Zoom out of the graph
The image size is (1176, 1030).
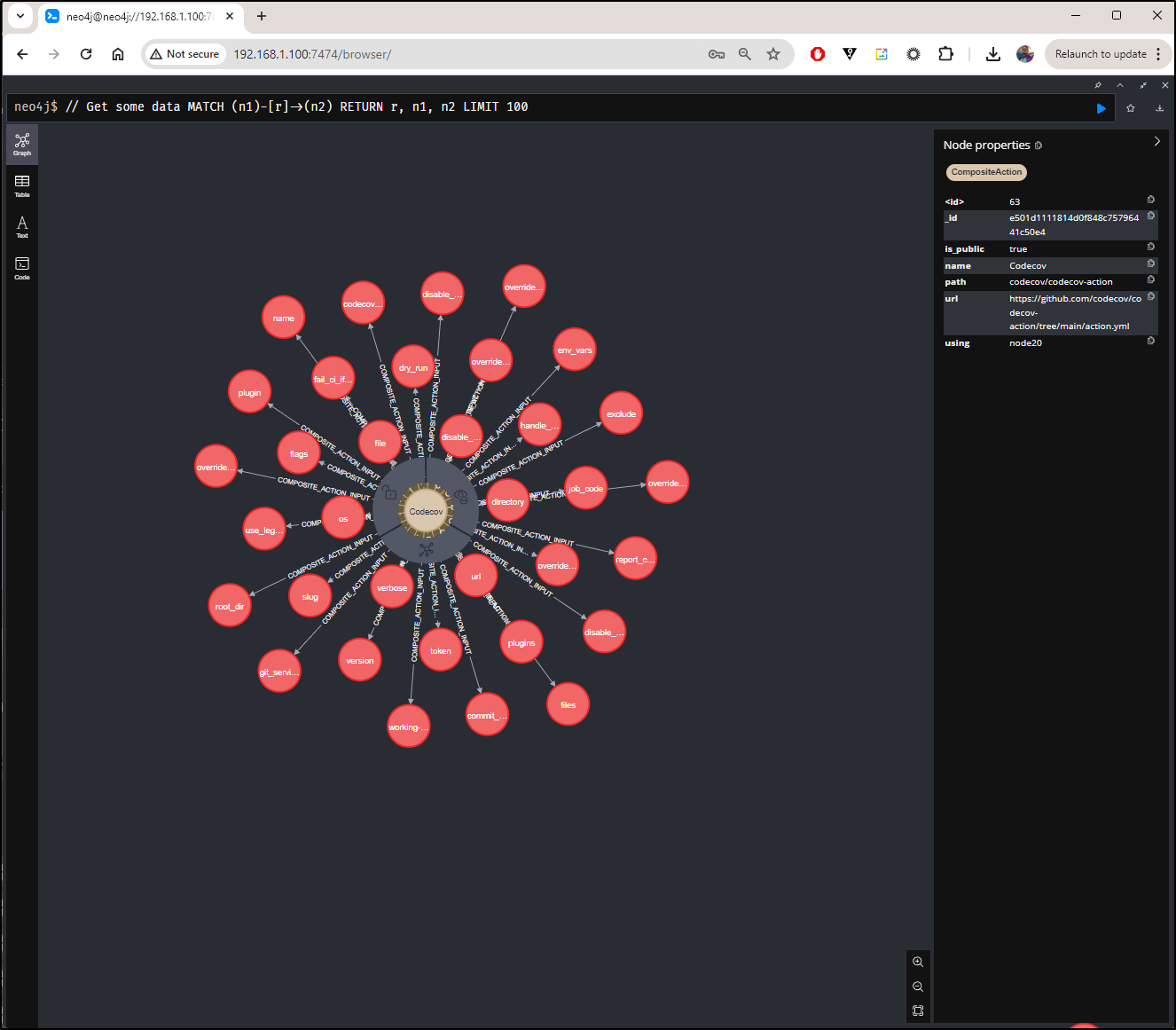918,987
